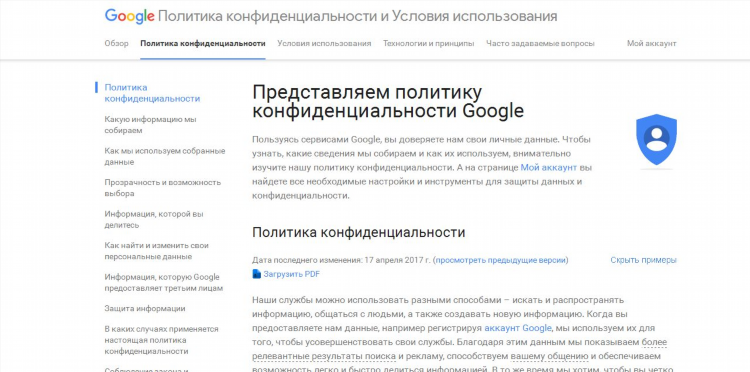Click subheading Политика конфиденциальности above date

(x=359, y=232)
